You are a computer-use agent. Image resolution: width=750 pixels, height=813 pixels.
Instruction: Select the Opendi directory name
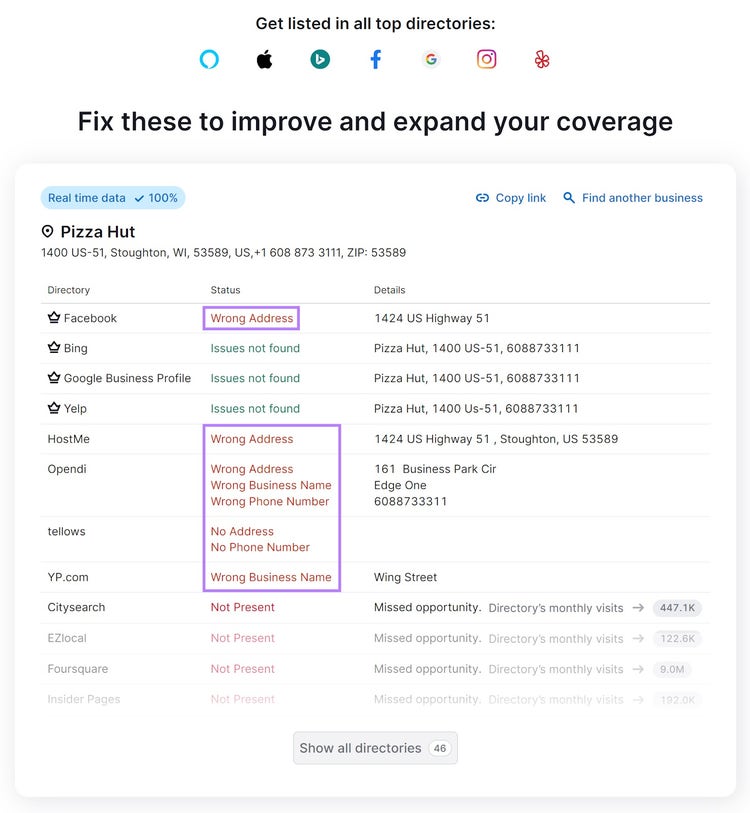click(67, 469)
